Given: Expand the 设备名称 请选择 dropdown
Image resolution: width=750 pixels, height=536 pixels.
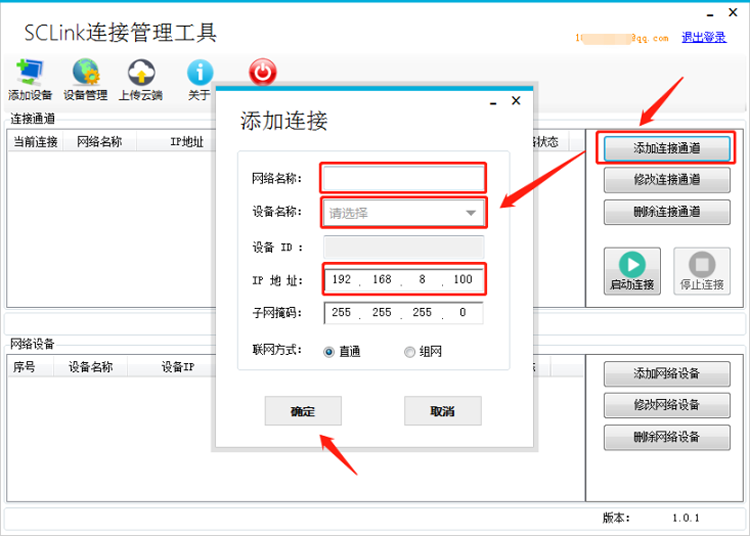Looking at the screenshot, I should [403, 213].
